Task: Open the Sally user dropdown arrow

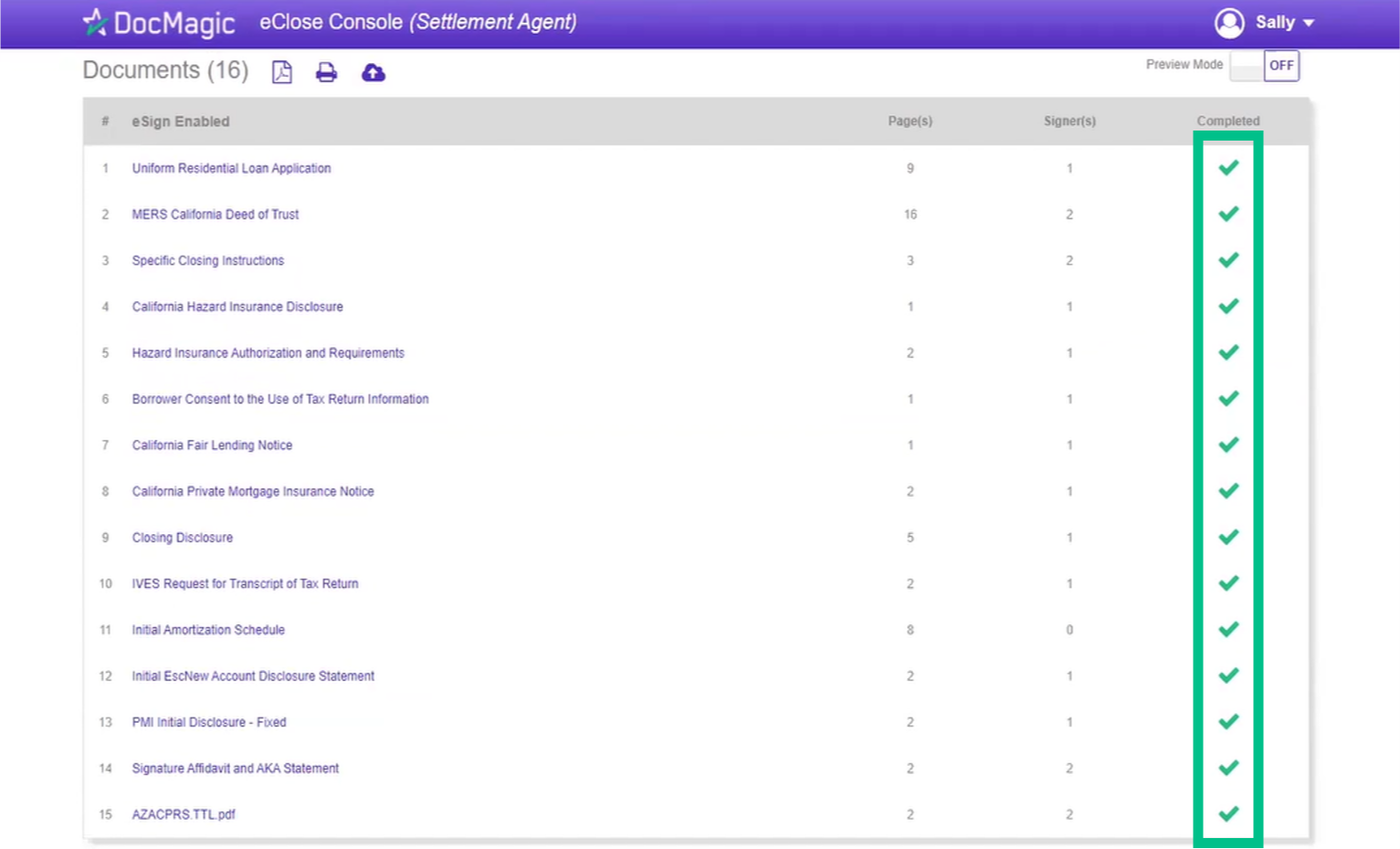Action: (1309, 23)
